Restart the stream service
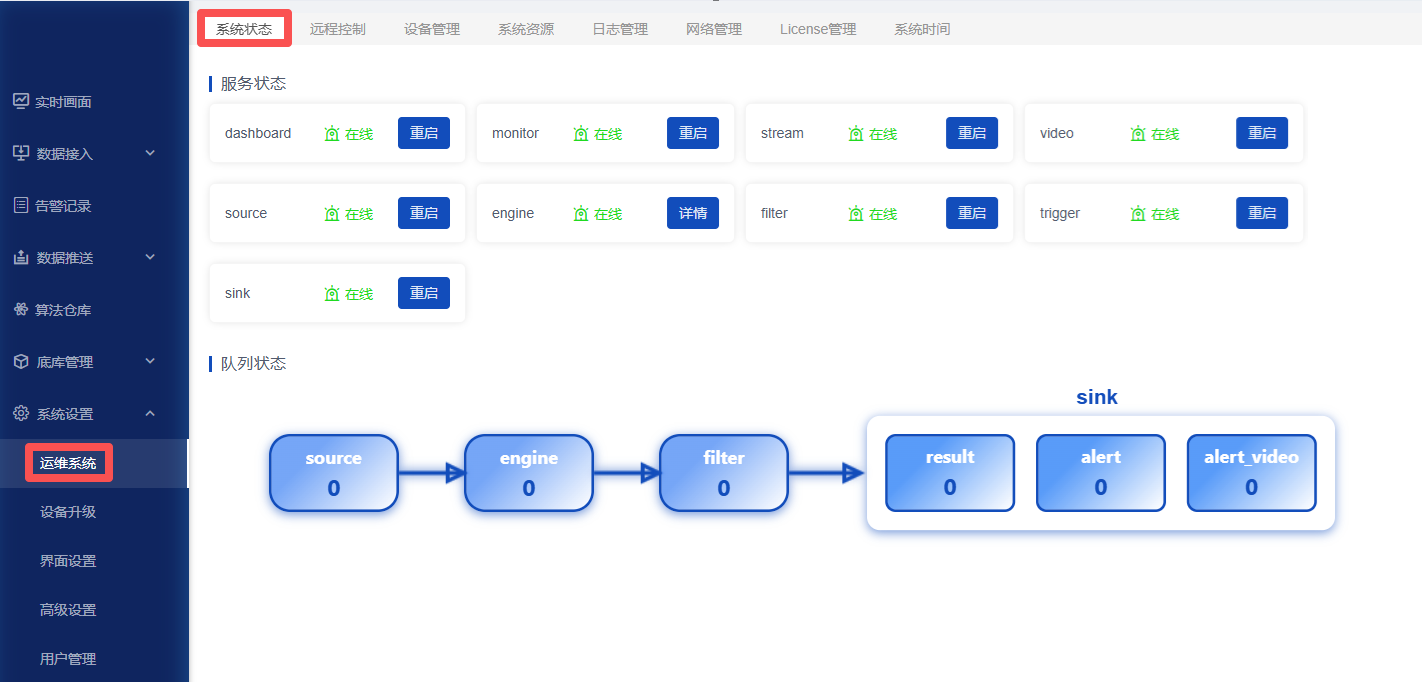The height and width of the screenshot is (682, 1422). (972, 133)
